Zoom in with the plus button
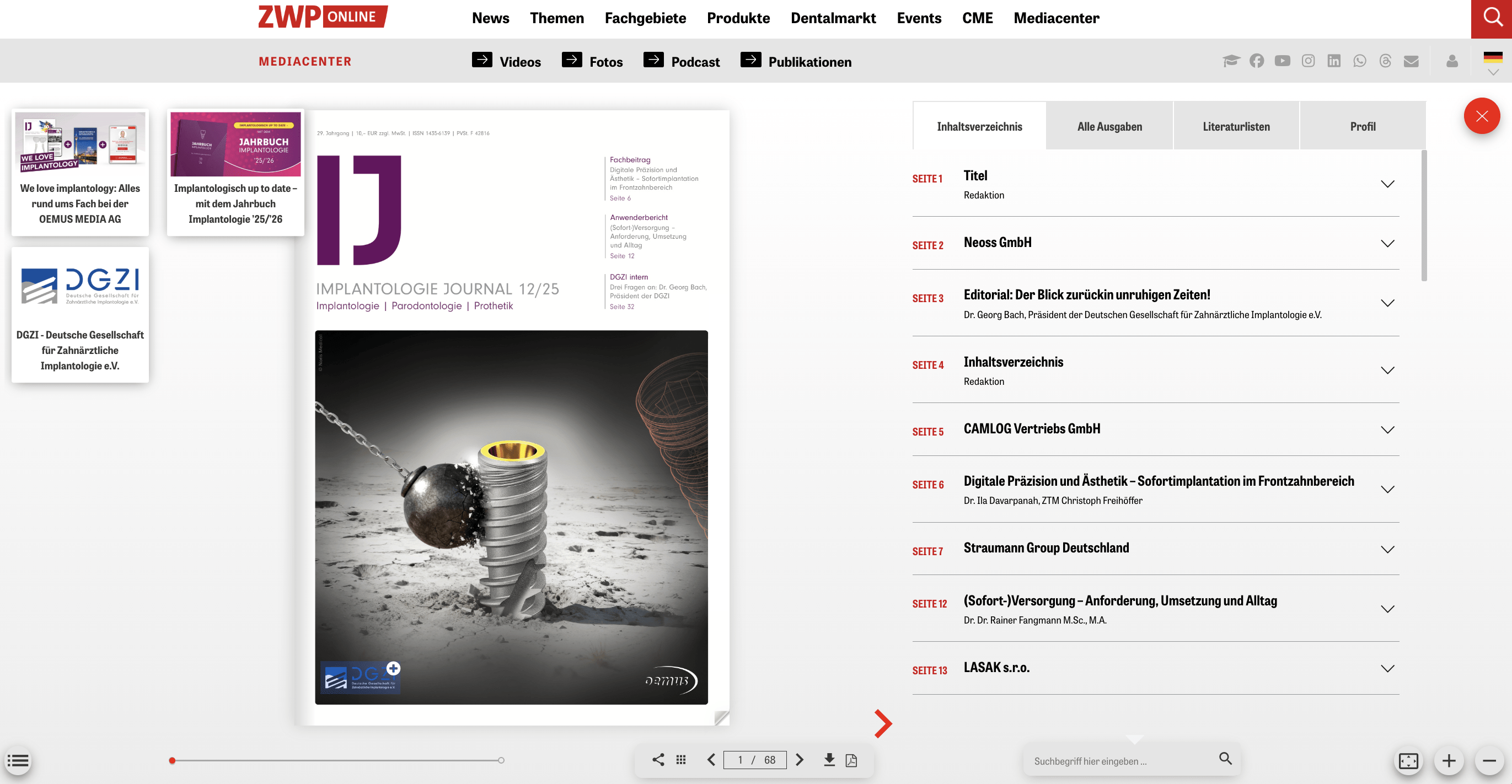The height and width of the screenshot is (784, 1512). pos(1449,761)
